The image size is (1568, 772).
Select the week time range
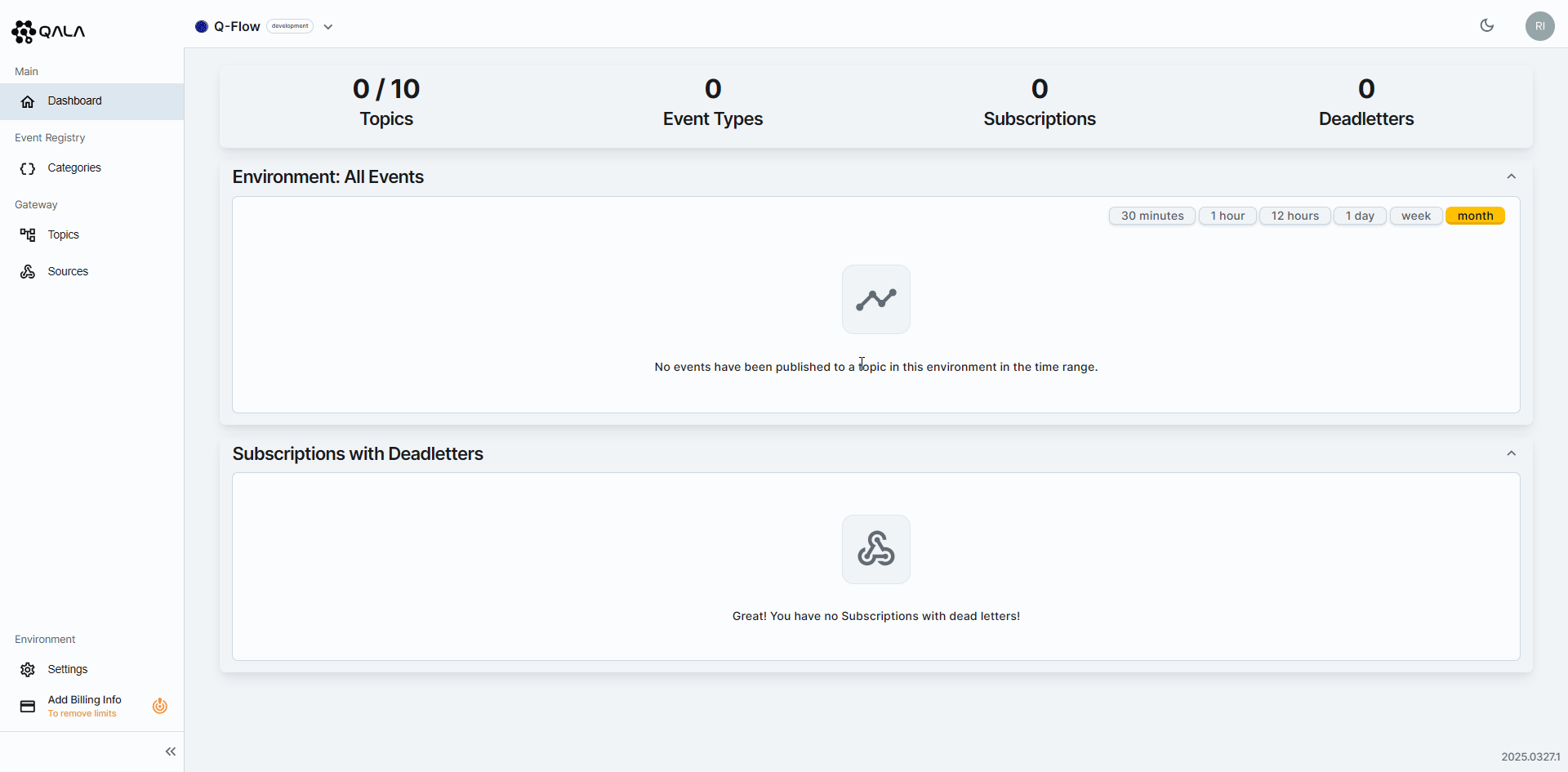(1415, 216)
